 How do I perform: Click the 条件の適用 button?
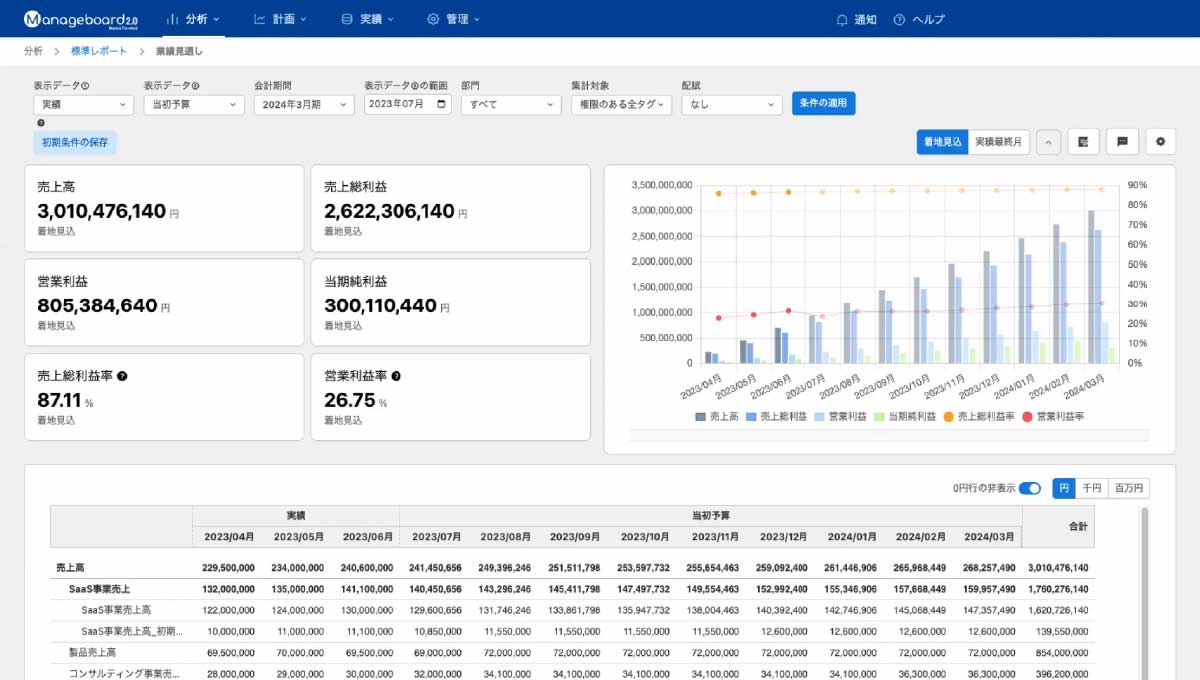(x=823, y=103)
